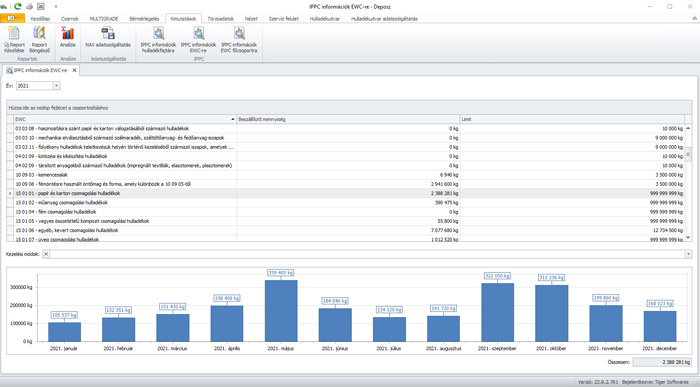Select row 03 03 08 haszosításra szánt papír
700x387 pixels.
tap(346, 129)
